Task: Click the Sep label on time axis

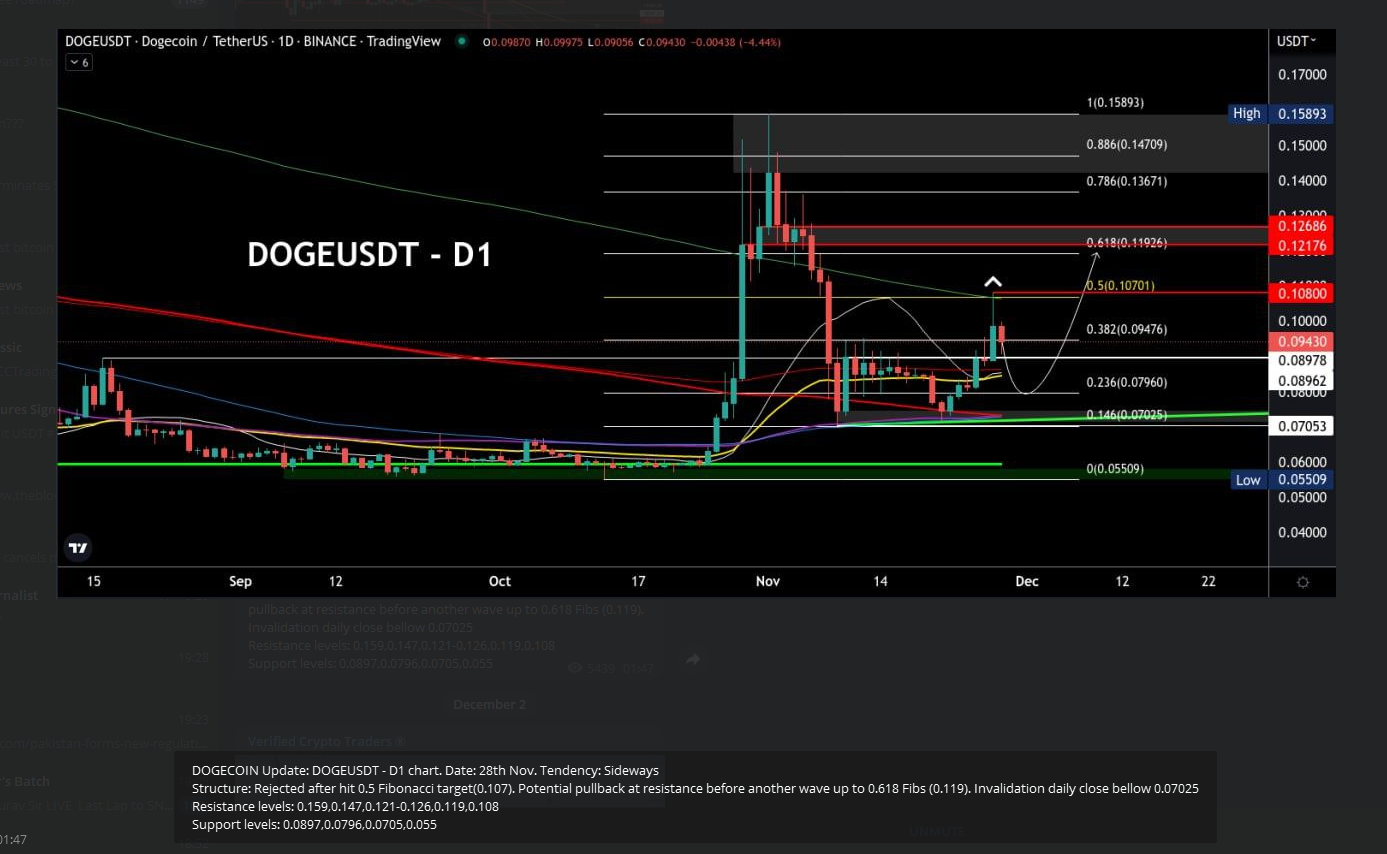Action: [x=240, y=581]
